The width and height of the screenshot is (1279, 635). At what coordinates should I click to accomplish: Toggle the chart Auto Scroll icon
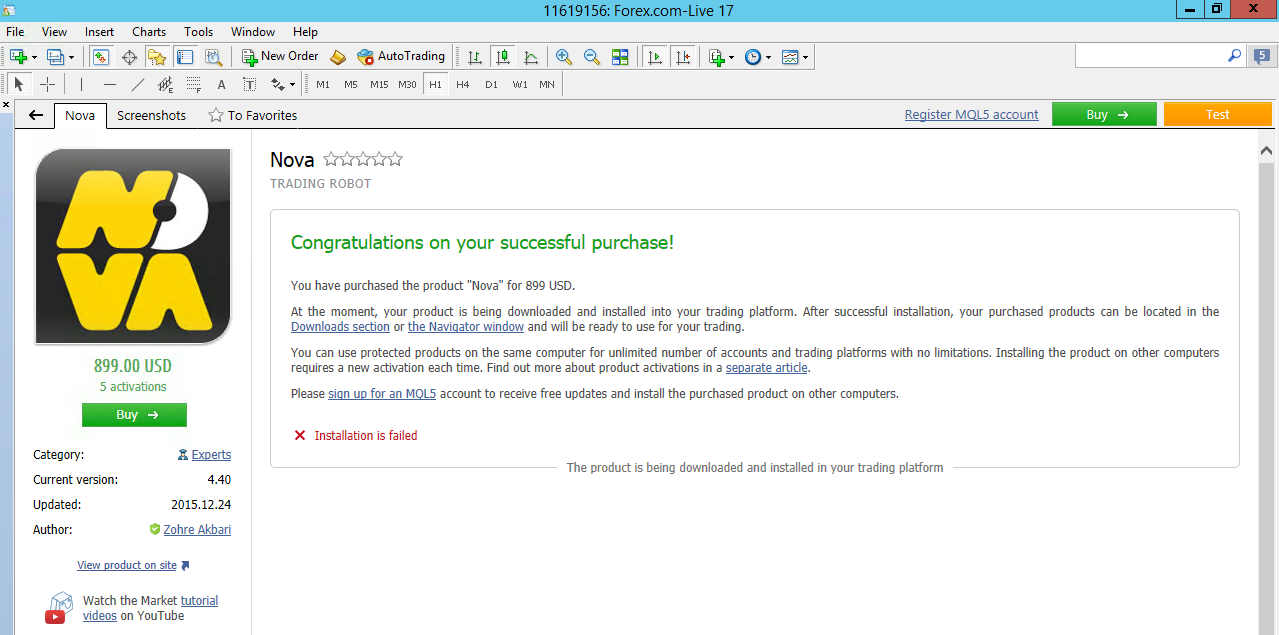[655, 57]
